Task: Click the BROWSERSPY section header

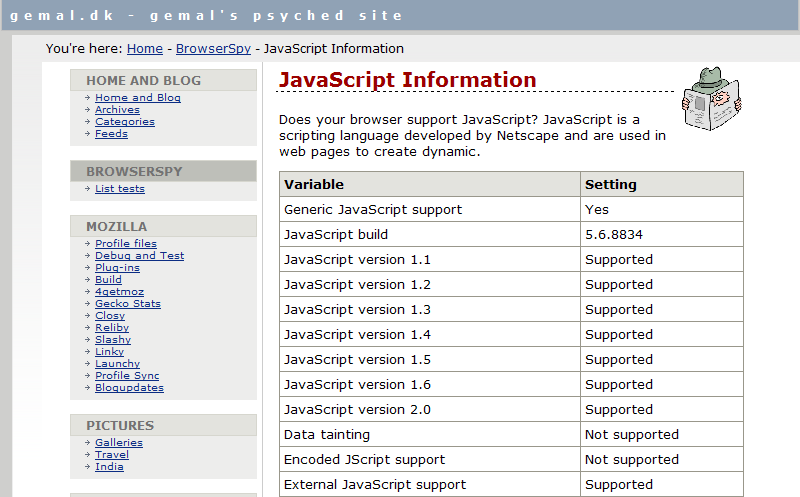Action: tap(163, 171)
